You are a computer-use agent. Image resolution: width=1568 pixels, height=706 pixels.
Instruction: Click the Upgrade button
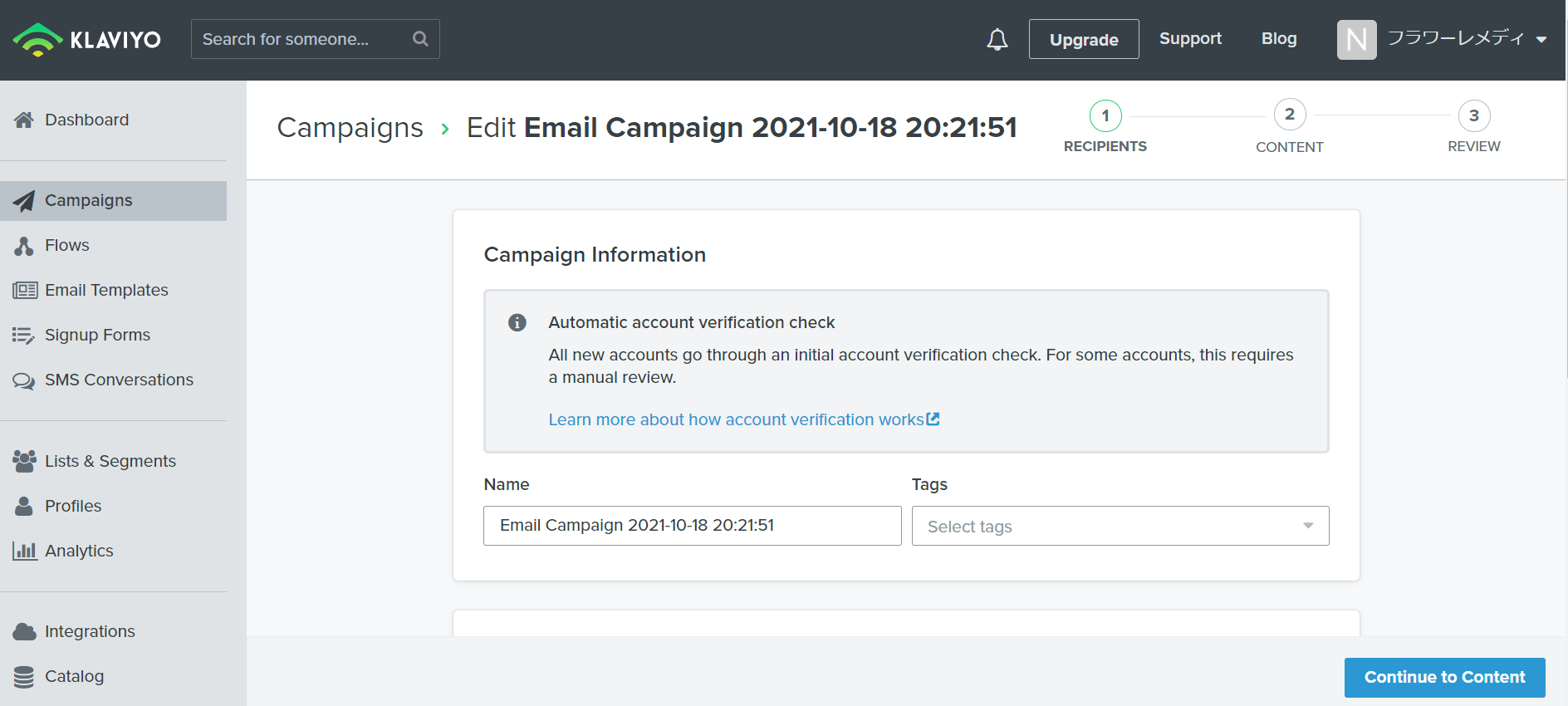1084,39
